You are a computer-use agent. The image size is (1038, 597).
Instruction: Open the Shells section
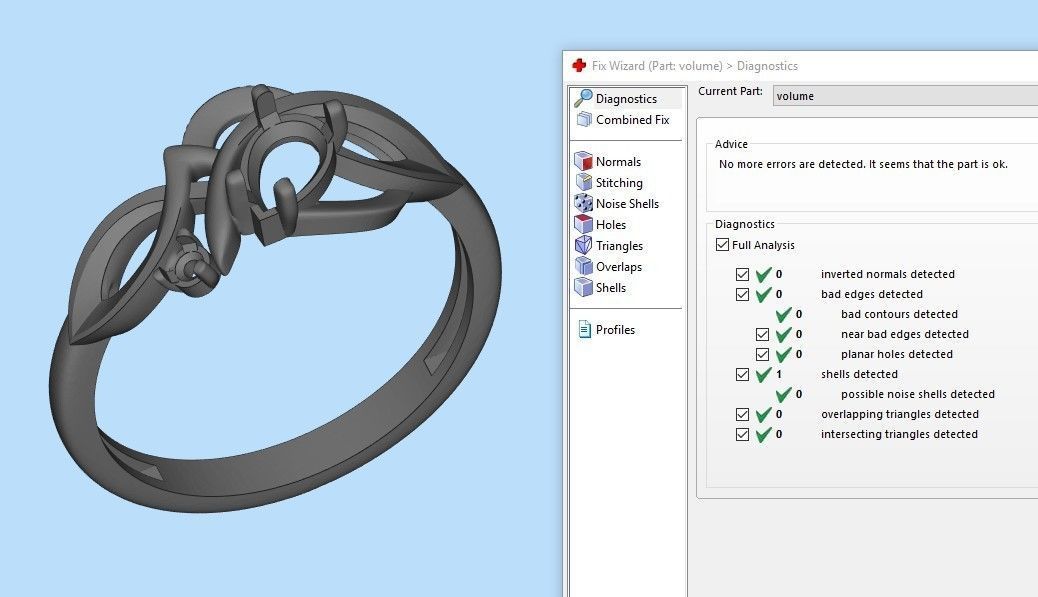tap(610, 288)
